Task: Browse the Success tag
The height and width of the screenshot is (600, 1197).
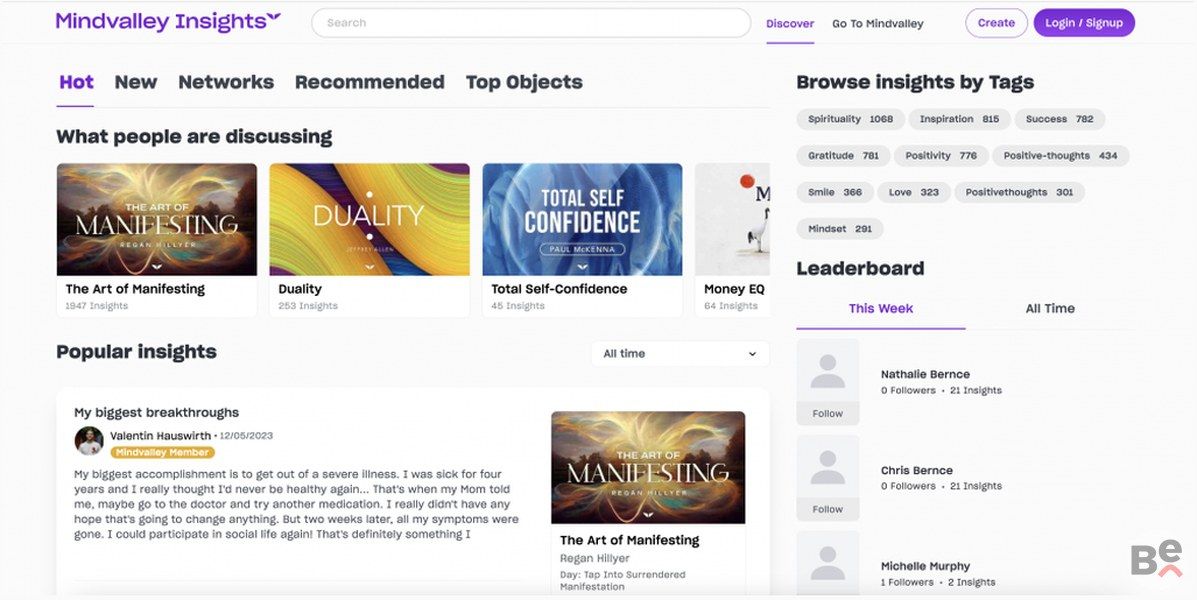Action: click(x=1060, y=119)
